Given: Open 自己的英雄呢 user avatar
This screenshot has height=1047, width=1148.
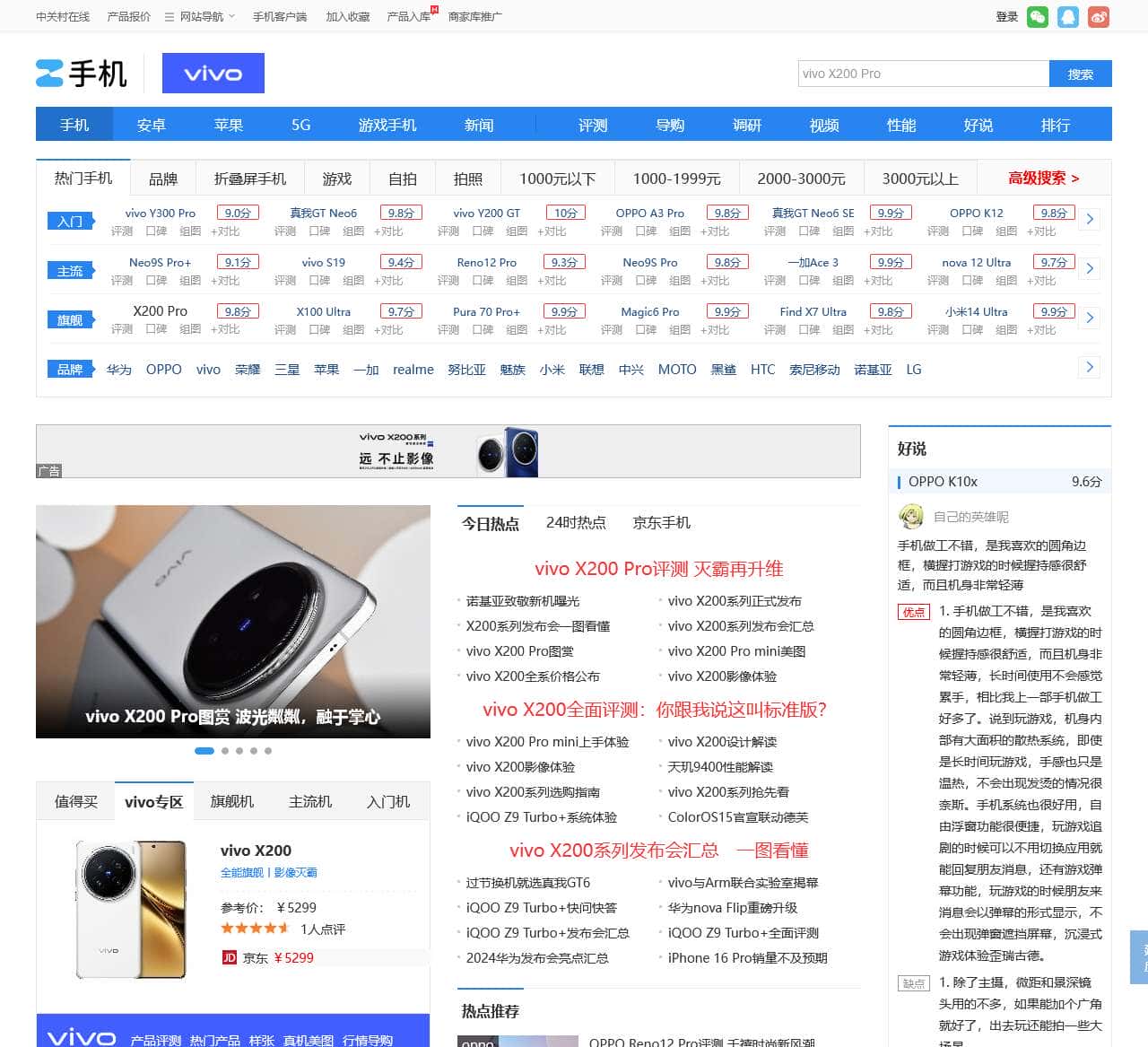Looking at the screenshot, I should coord(911,517).
